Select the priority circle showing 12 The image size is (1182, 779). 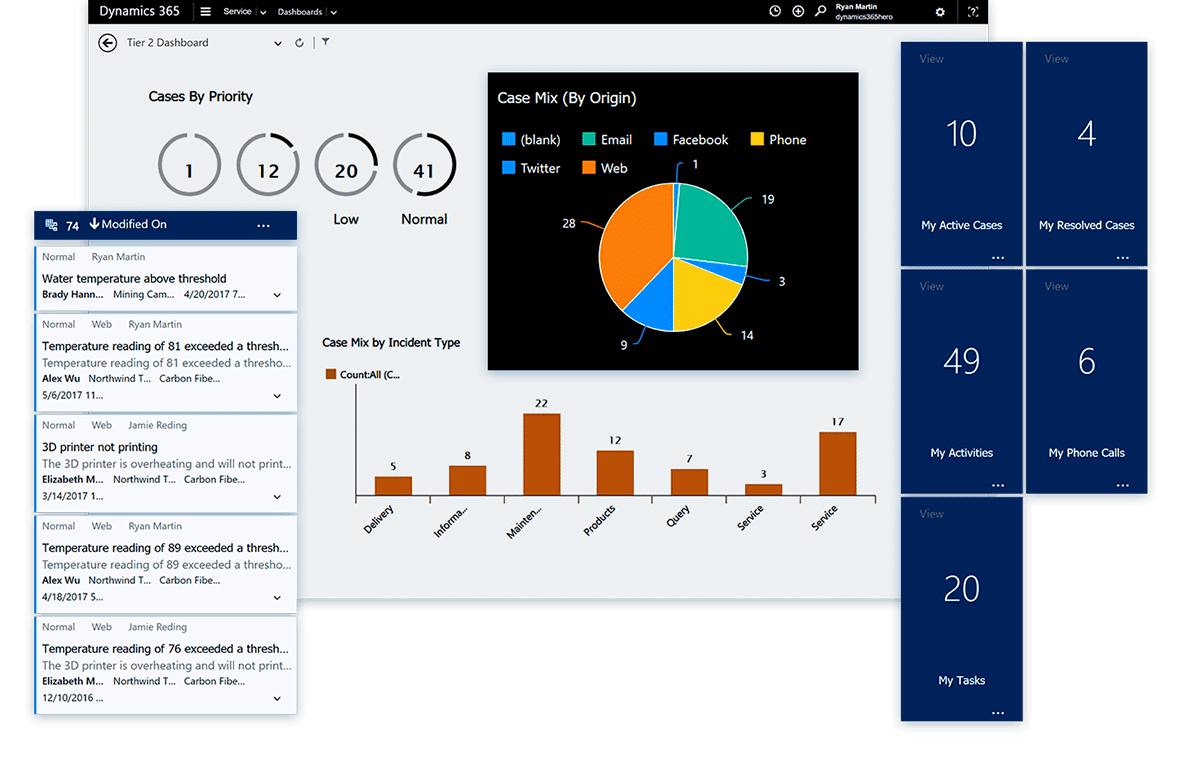click(x=268, y=164)
